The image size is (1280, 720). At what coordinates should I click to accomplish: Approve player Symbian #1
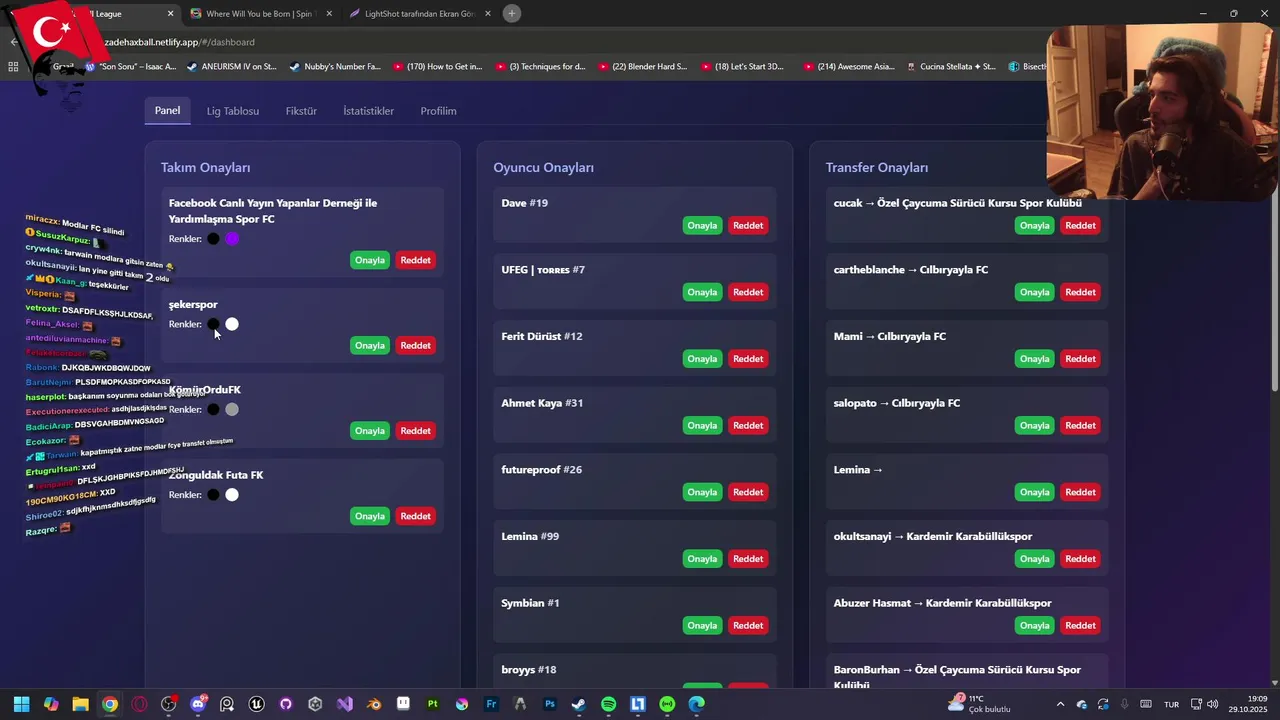coord(702,625)
